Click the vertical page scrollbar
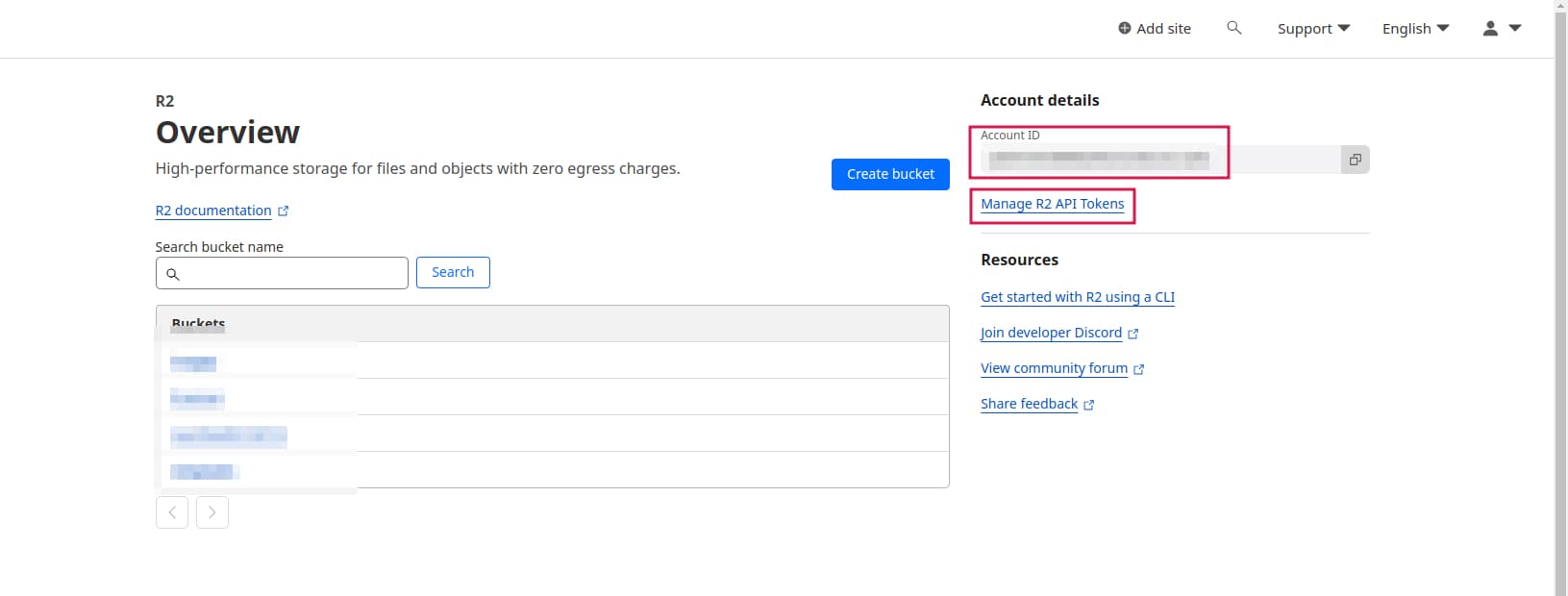Viewport: 1568px width, 596px height. (x=1560, y=288)
